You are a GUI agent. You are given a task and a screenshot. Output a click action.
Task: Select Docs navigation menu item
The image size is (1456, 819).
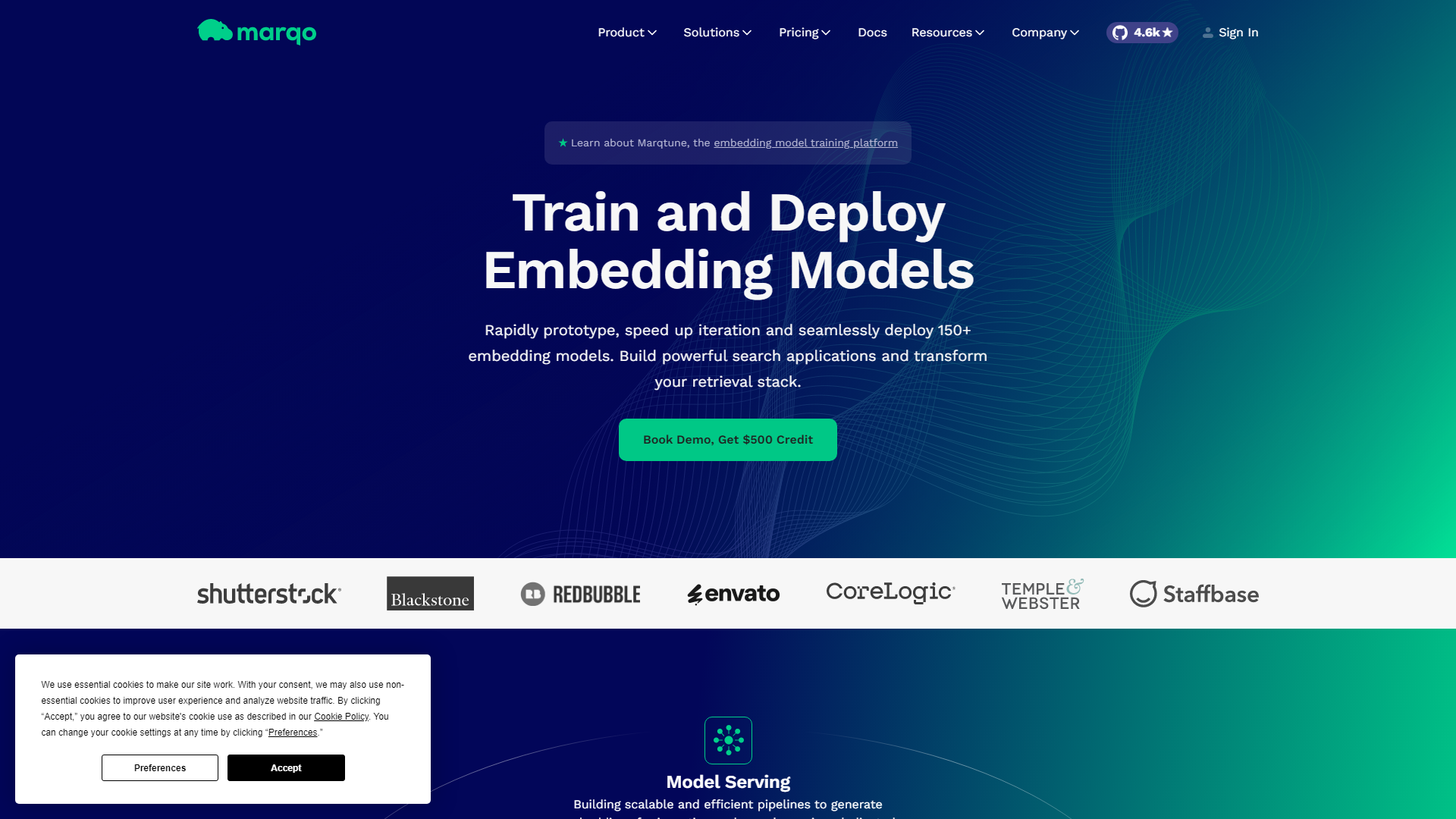pyautogui.click(x=872, y=32)
